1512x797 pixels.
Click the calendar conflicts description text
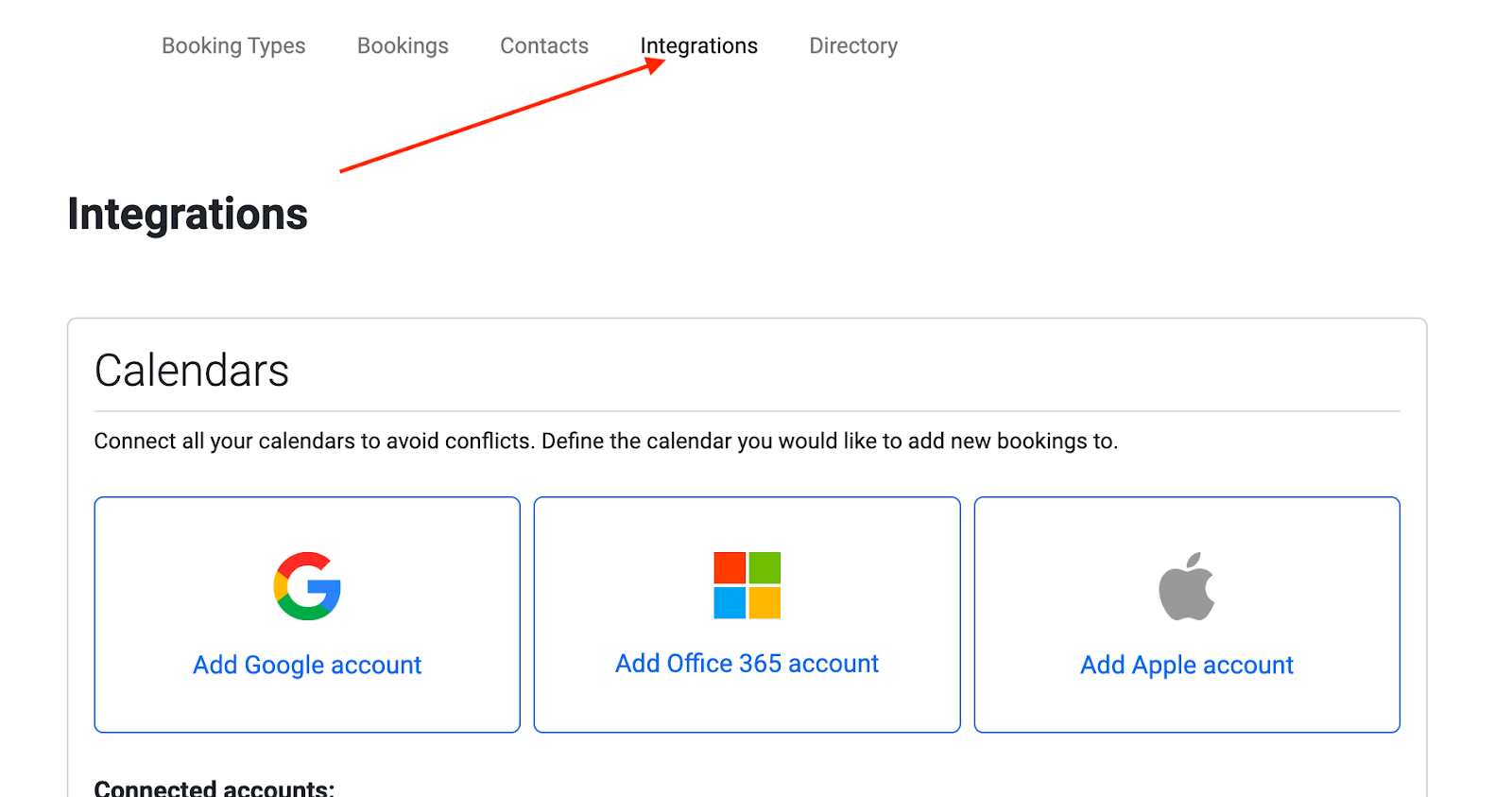click(x=606, y=441)
